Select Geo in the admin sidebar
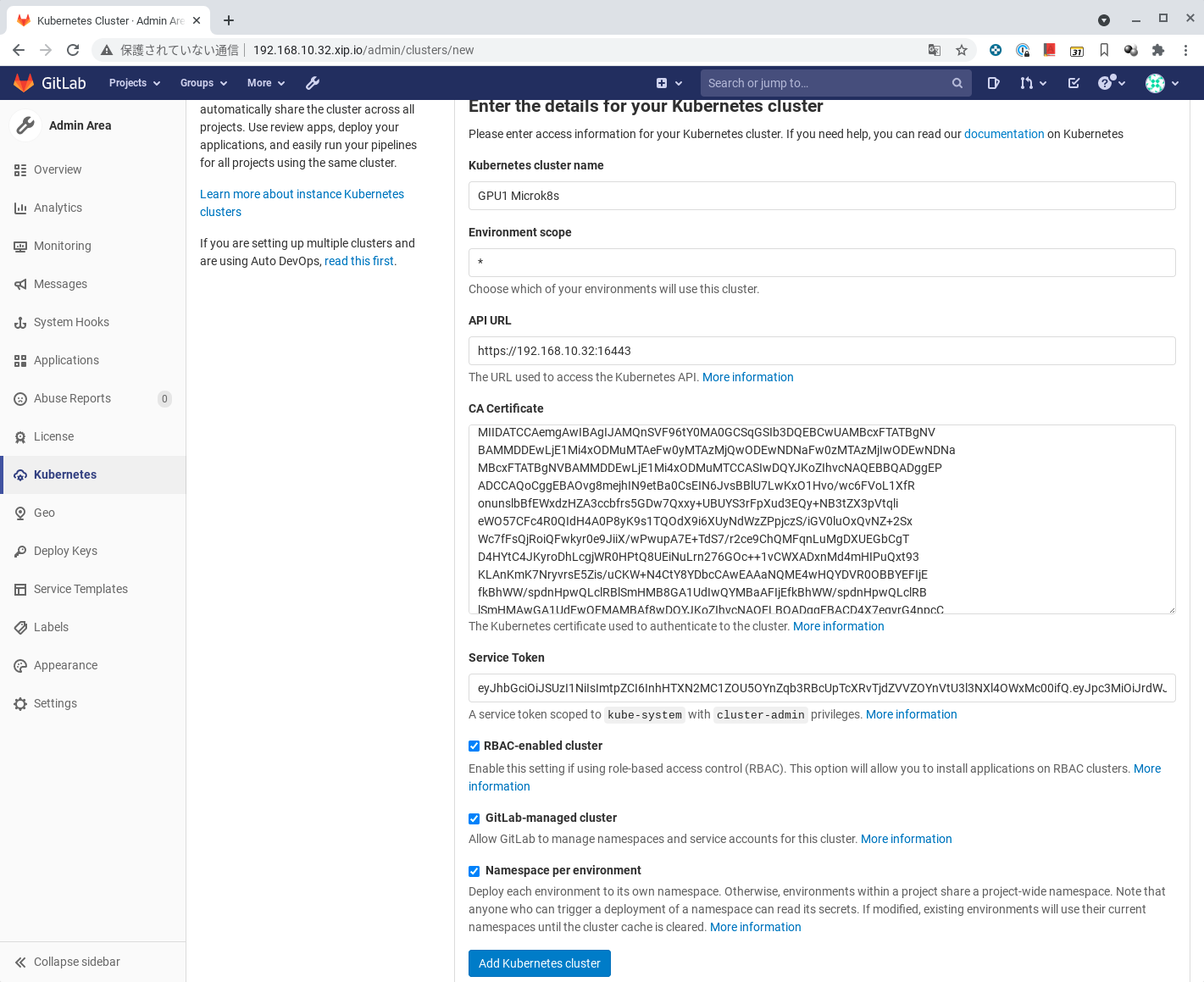 (x=44, y=513)
